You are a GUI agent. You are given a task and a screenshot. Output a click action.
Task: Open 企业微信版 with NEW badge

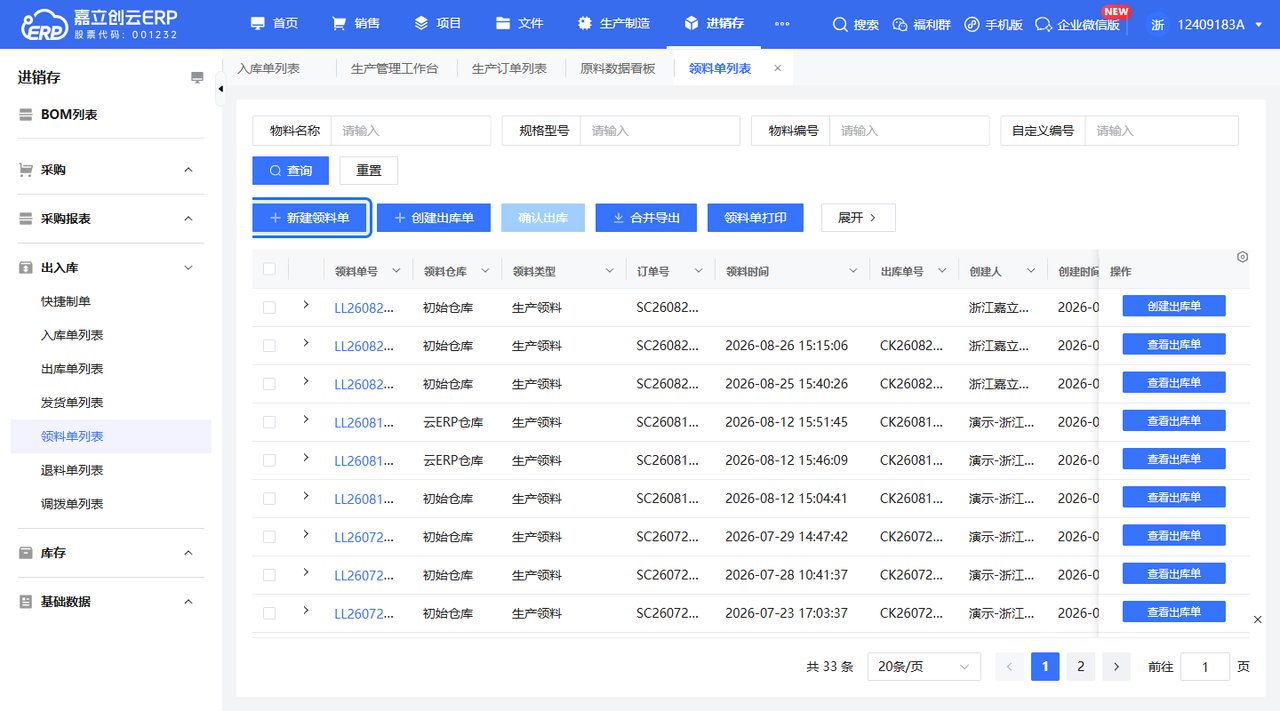pyautogui.click(x=1077, y=24)
